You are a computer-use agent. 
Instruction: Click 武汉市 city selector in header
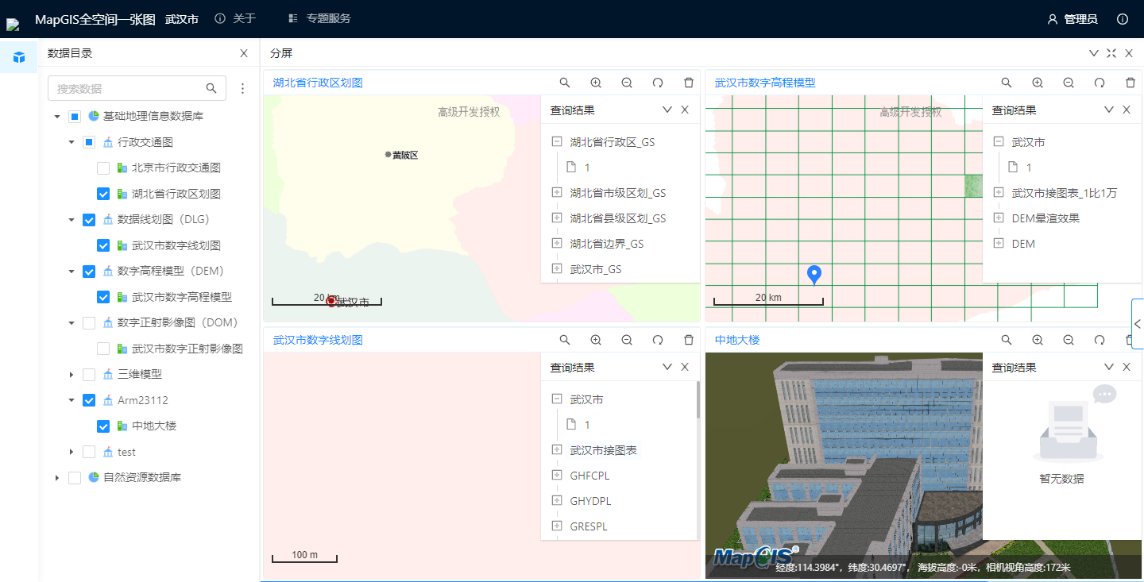(182, 20)
